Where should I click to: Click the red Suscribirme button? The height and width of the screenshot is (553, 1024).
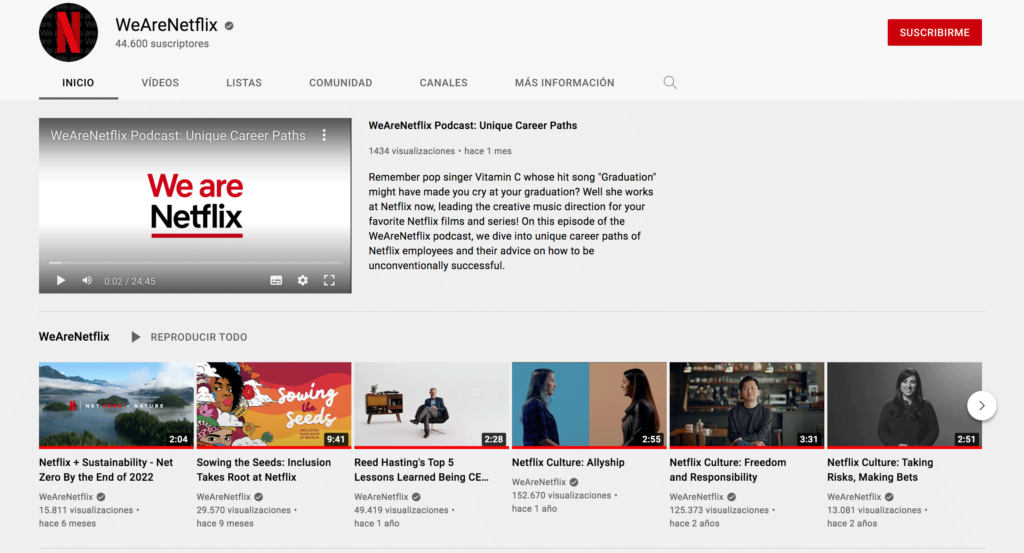pos(934,33)
